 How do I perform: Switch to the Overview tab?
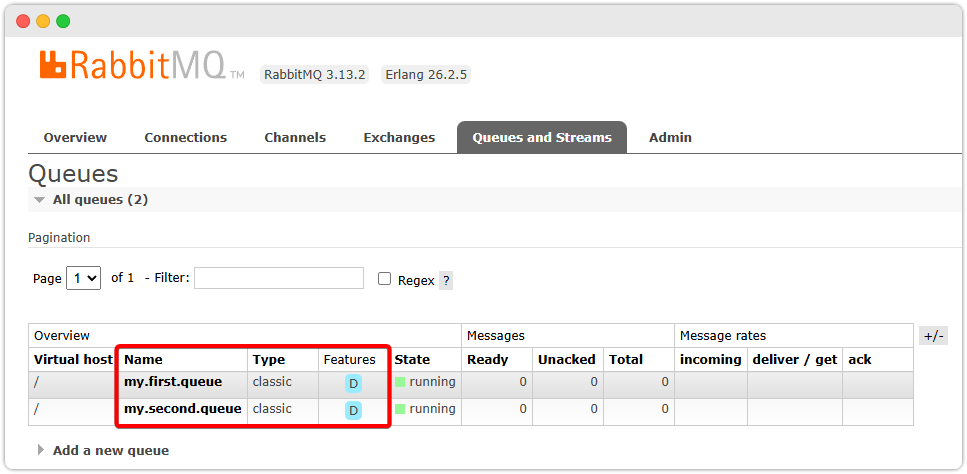75,137
